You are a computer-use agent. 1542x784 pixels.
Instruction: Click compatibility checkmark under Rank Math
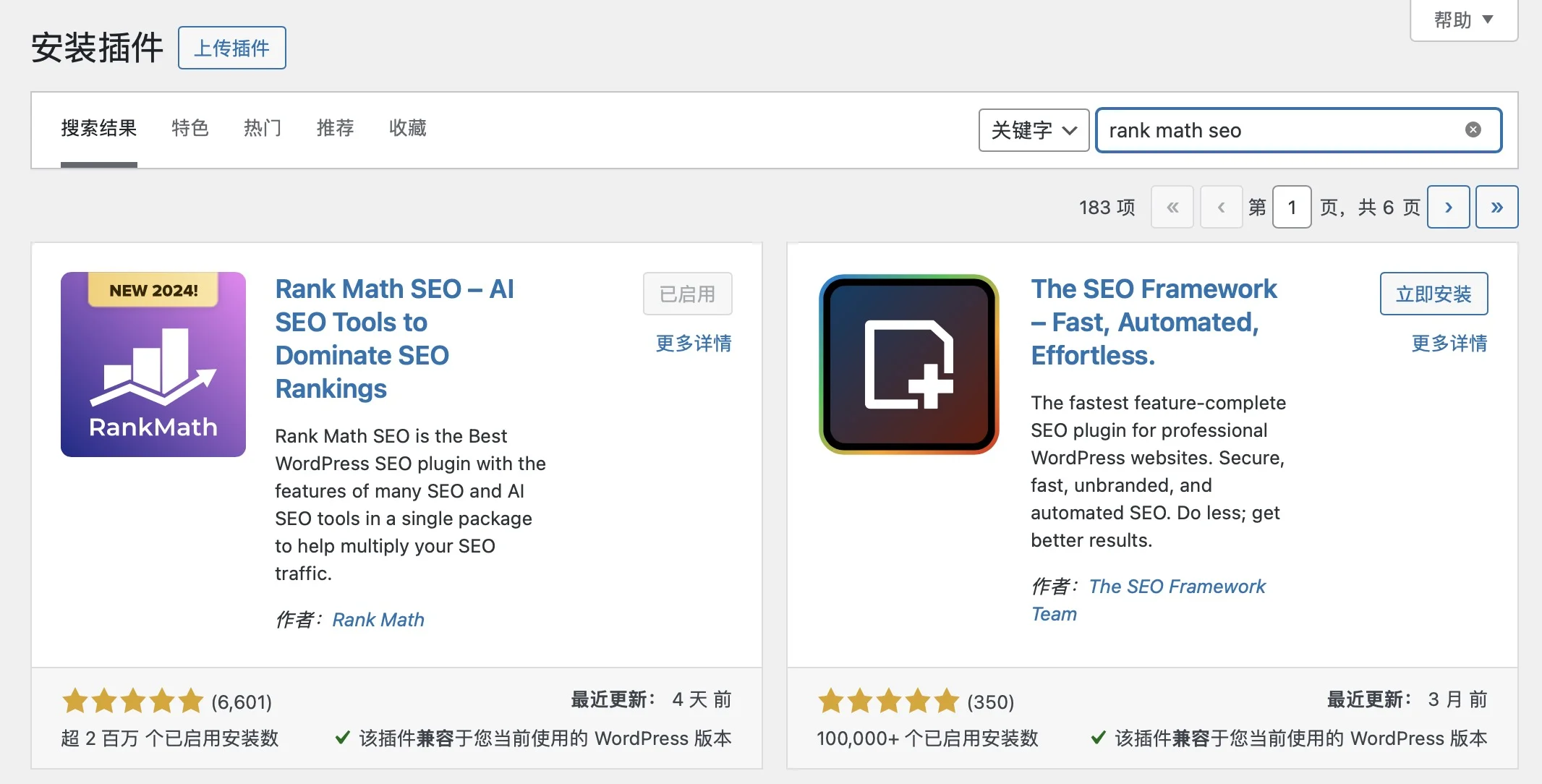343,738
